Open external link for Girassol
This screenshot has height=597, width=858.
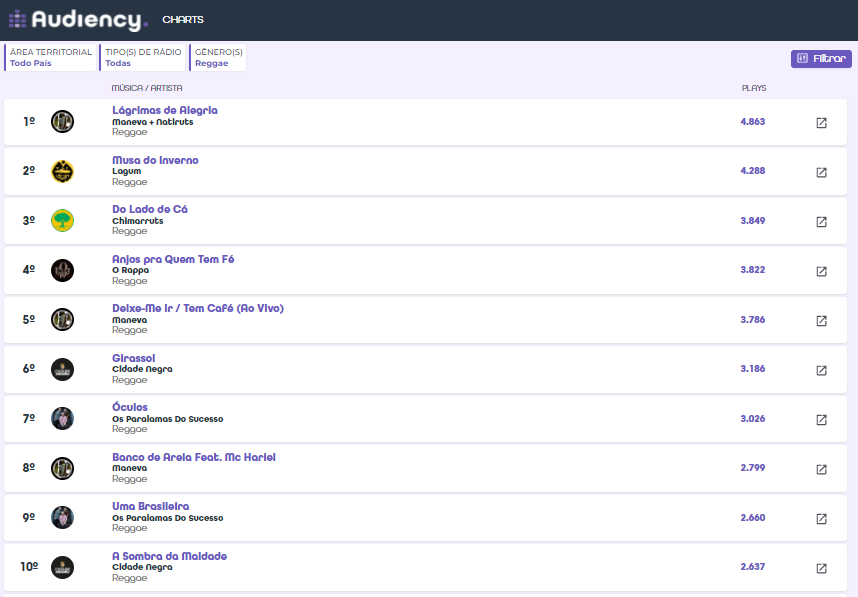tap(821, 370)
